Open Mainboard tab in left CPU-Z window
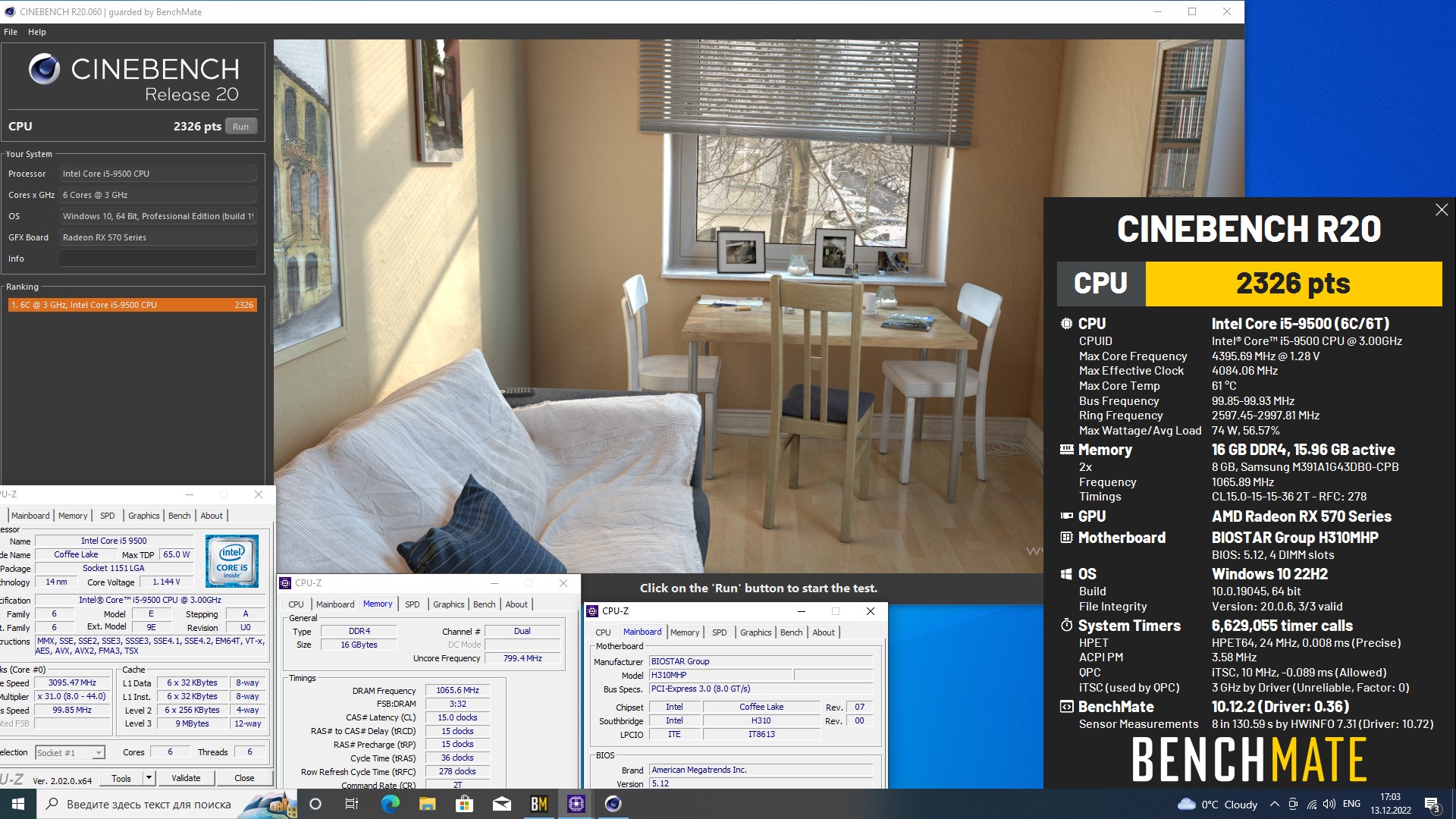 [x=30, y=516]
